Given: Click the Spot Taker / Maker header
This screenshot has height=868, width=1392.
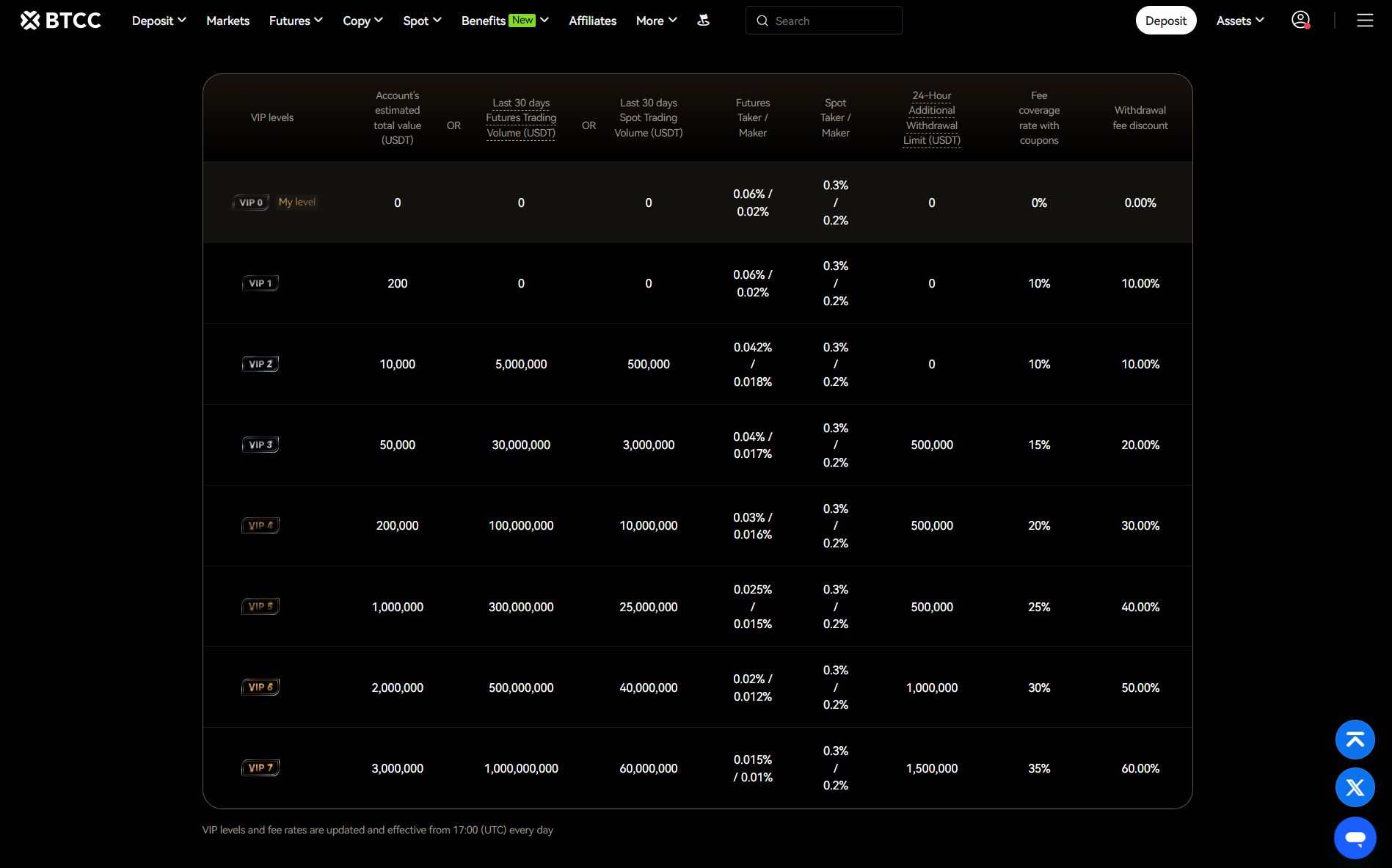Looking at the screenshot, I should point(836,117).
